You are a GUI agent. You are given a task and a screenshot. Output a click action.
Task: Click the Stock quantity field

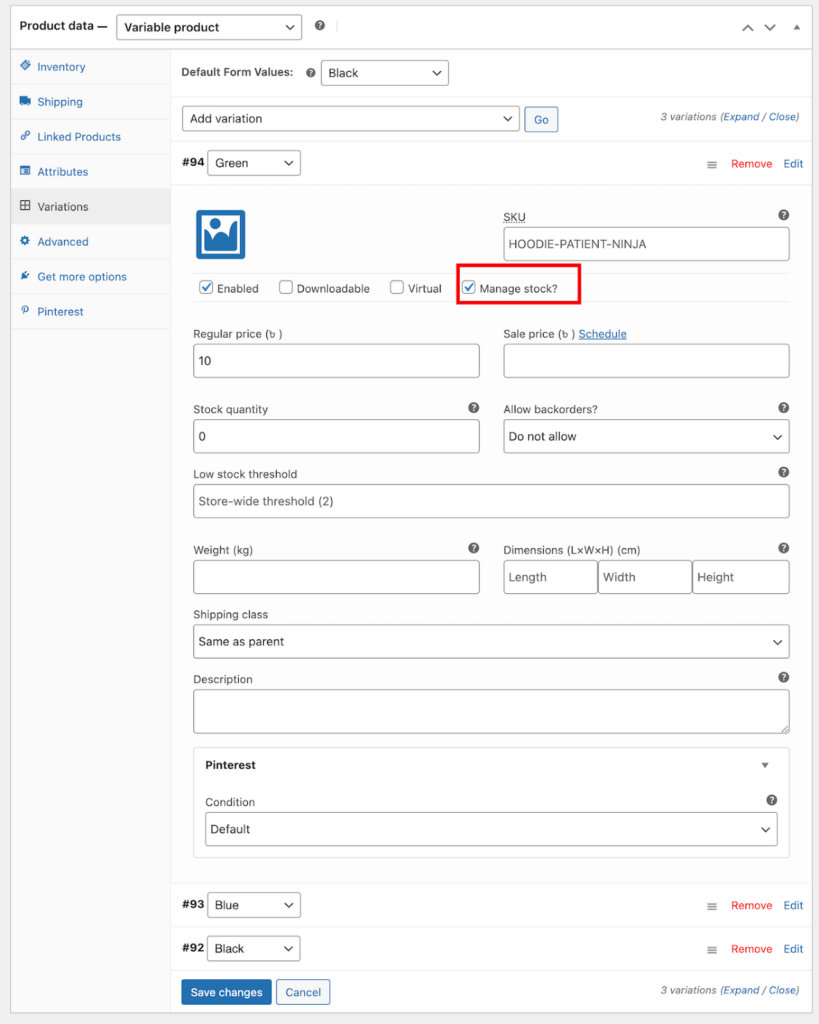point(336,436)
